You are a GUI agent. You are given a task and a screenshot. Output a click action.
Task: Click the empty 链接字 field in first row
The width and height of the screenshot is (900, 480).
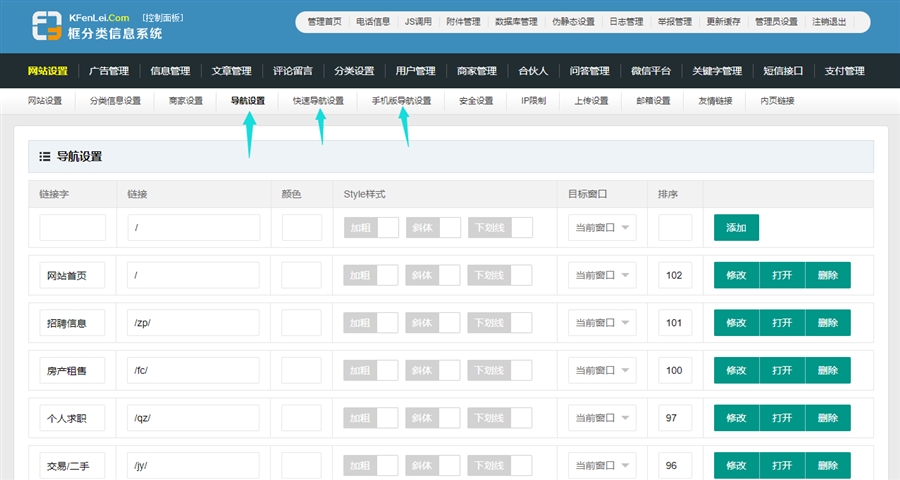(x=72, y=228)
